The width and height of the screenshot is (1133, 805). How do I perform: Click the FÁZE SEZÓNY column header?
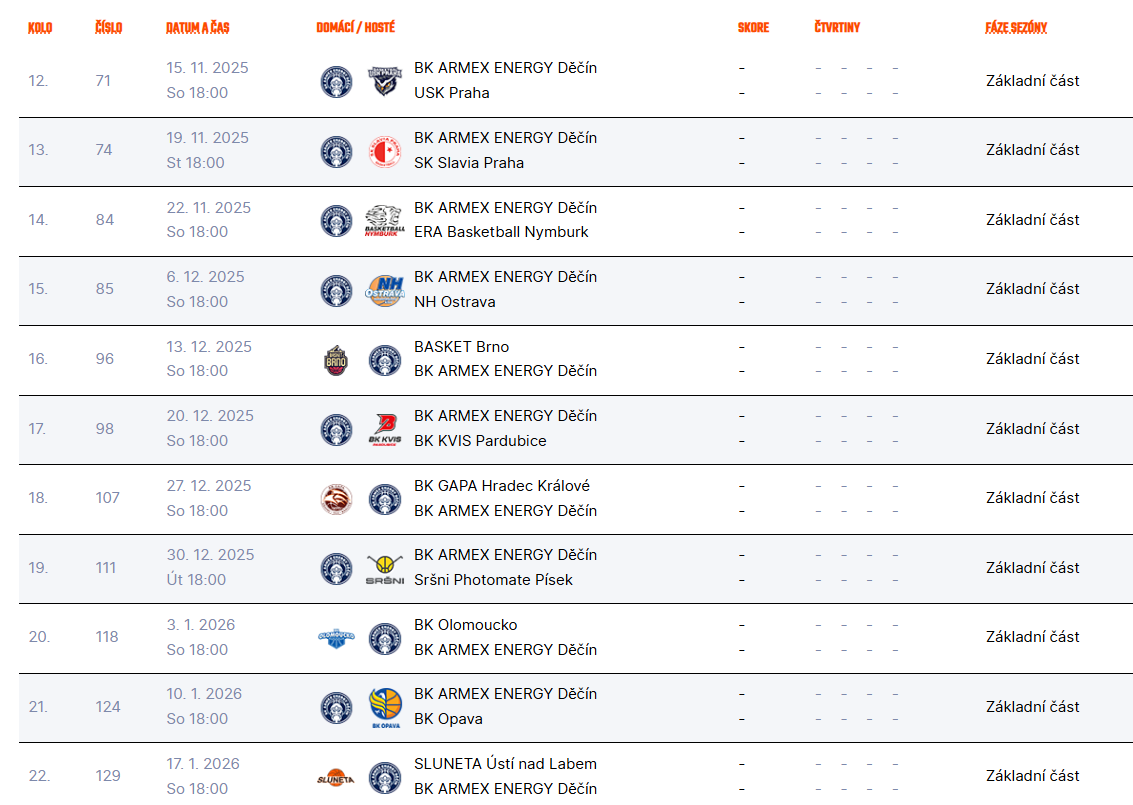coord(1016,27)
